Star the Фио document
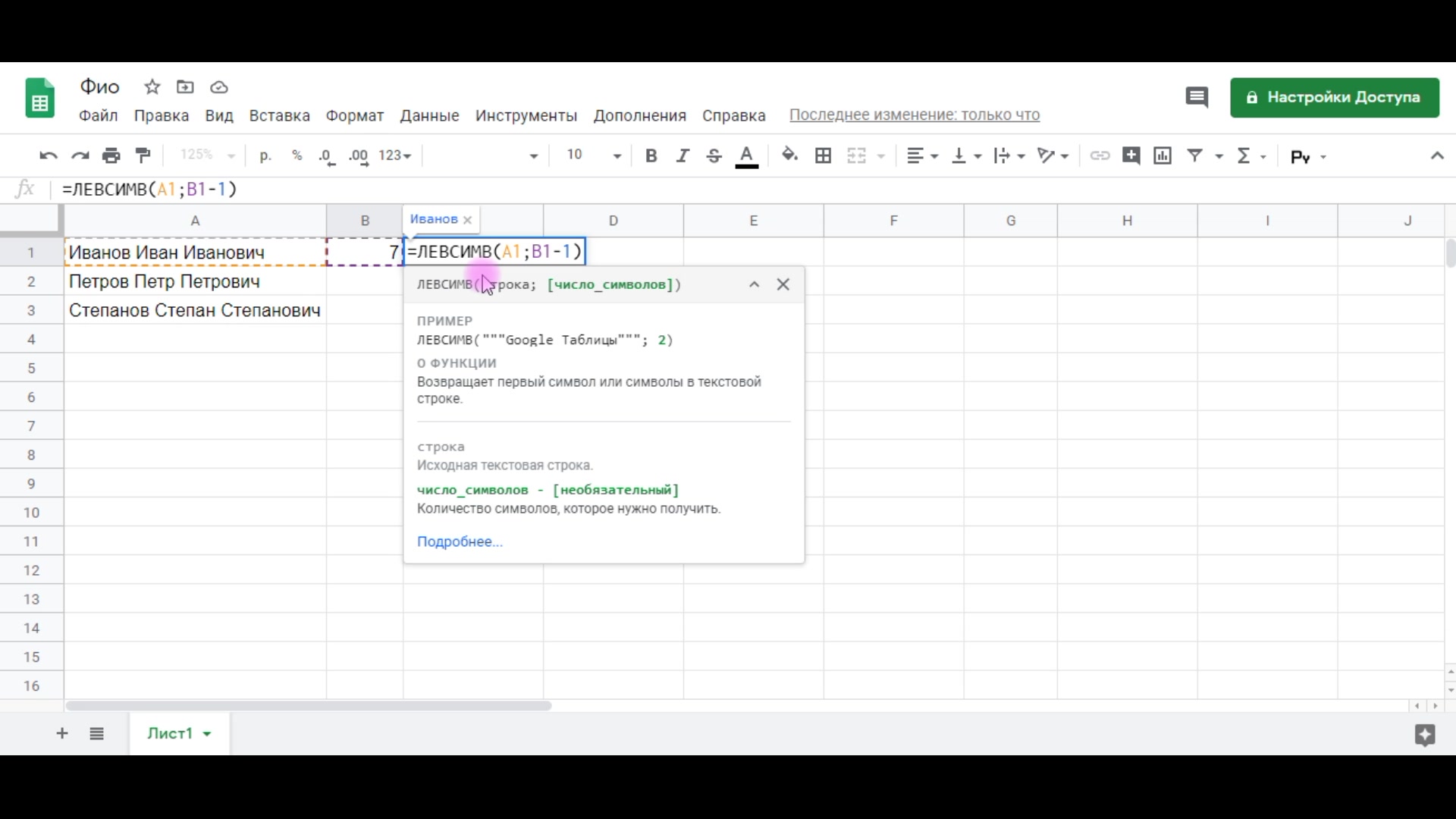Viewport: 1456px width, 819px height. [152, 87]
